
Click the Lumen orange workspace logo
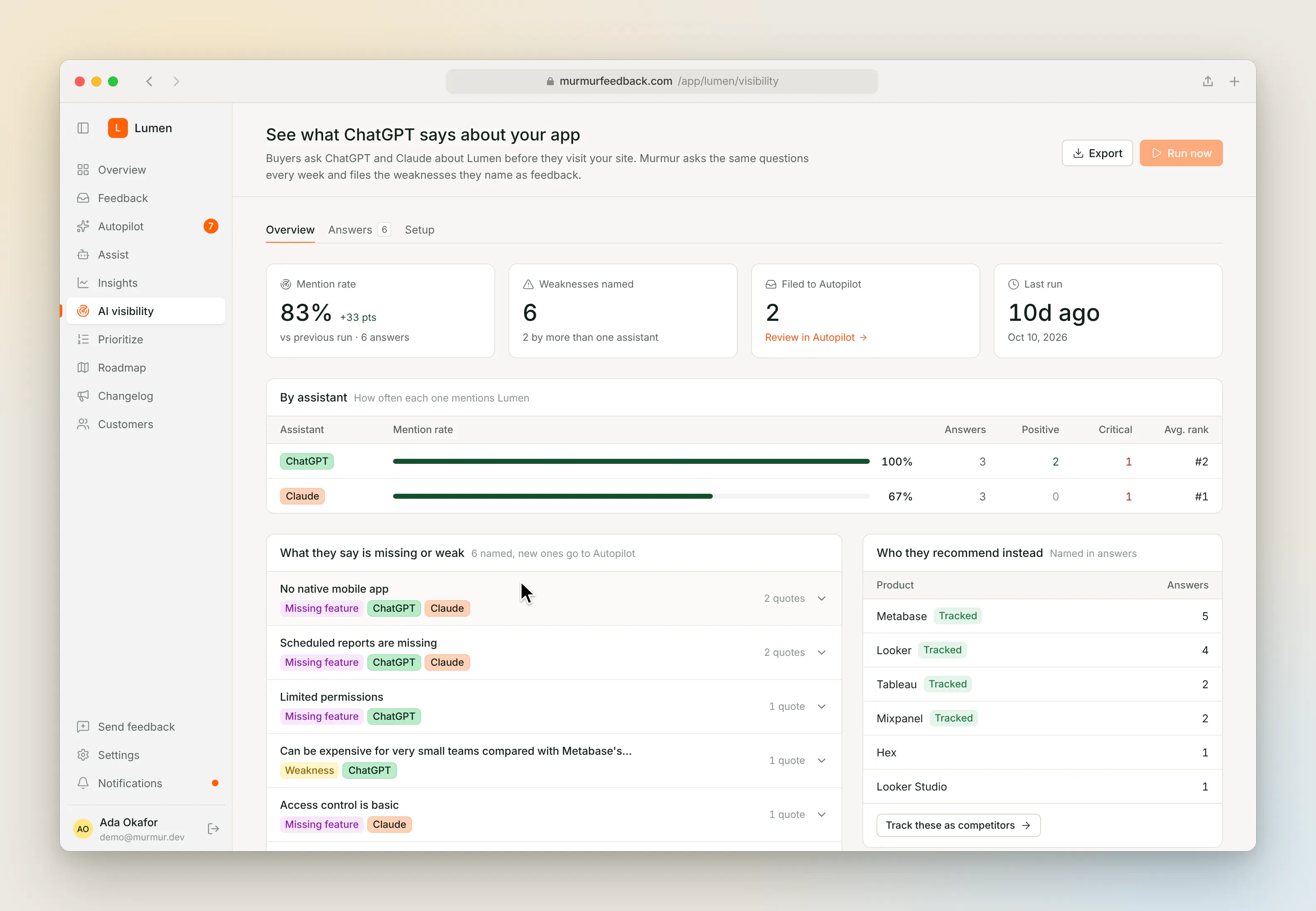tap(118, 128)
